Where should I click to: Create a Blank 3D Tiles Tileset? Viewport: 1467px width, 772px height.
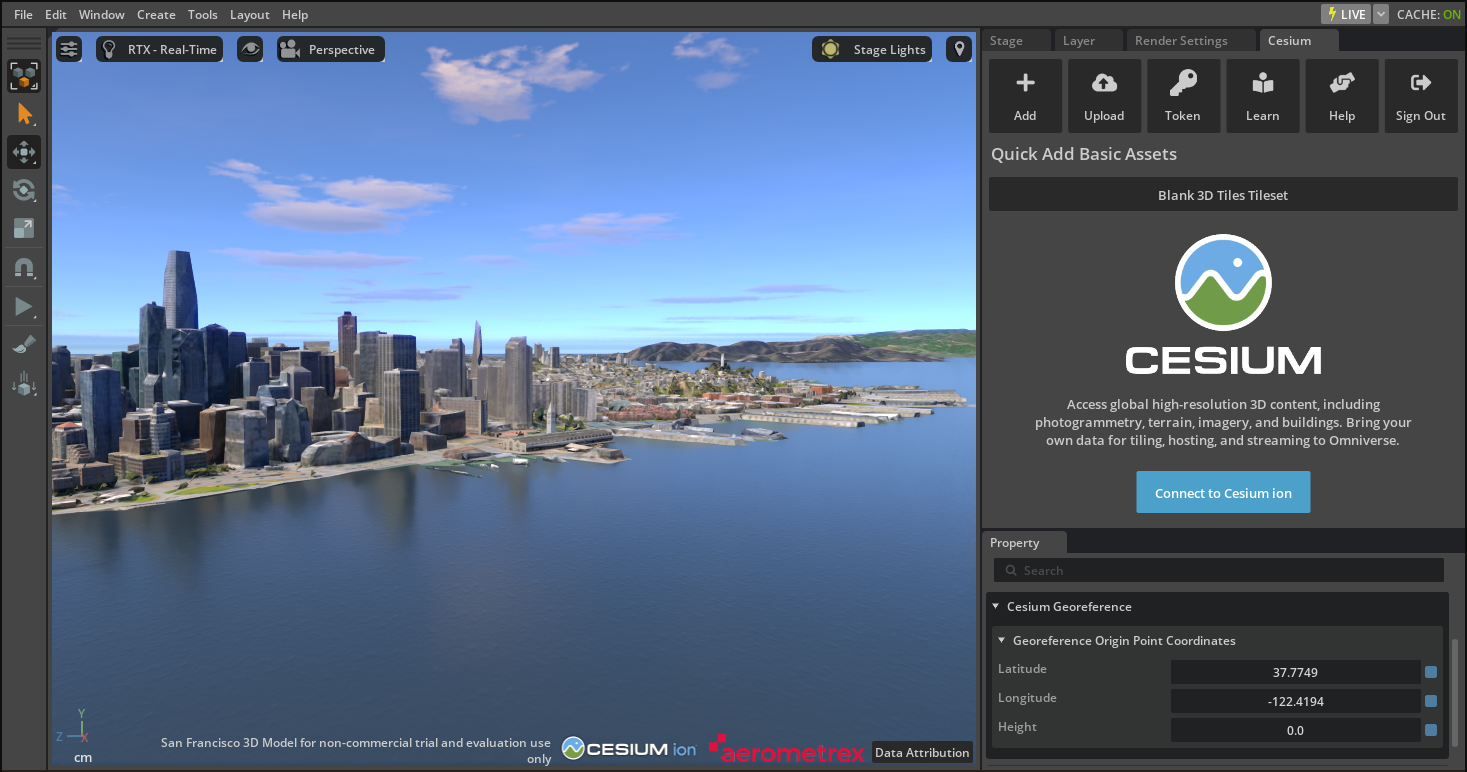(x=1222, y=194)
